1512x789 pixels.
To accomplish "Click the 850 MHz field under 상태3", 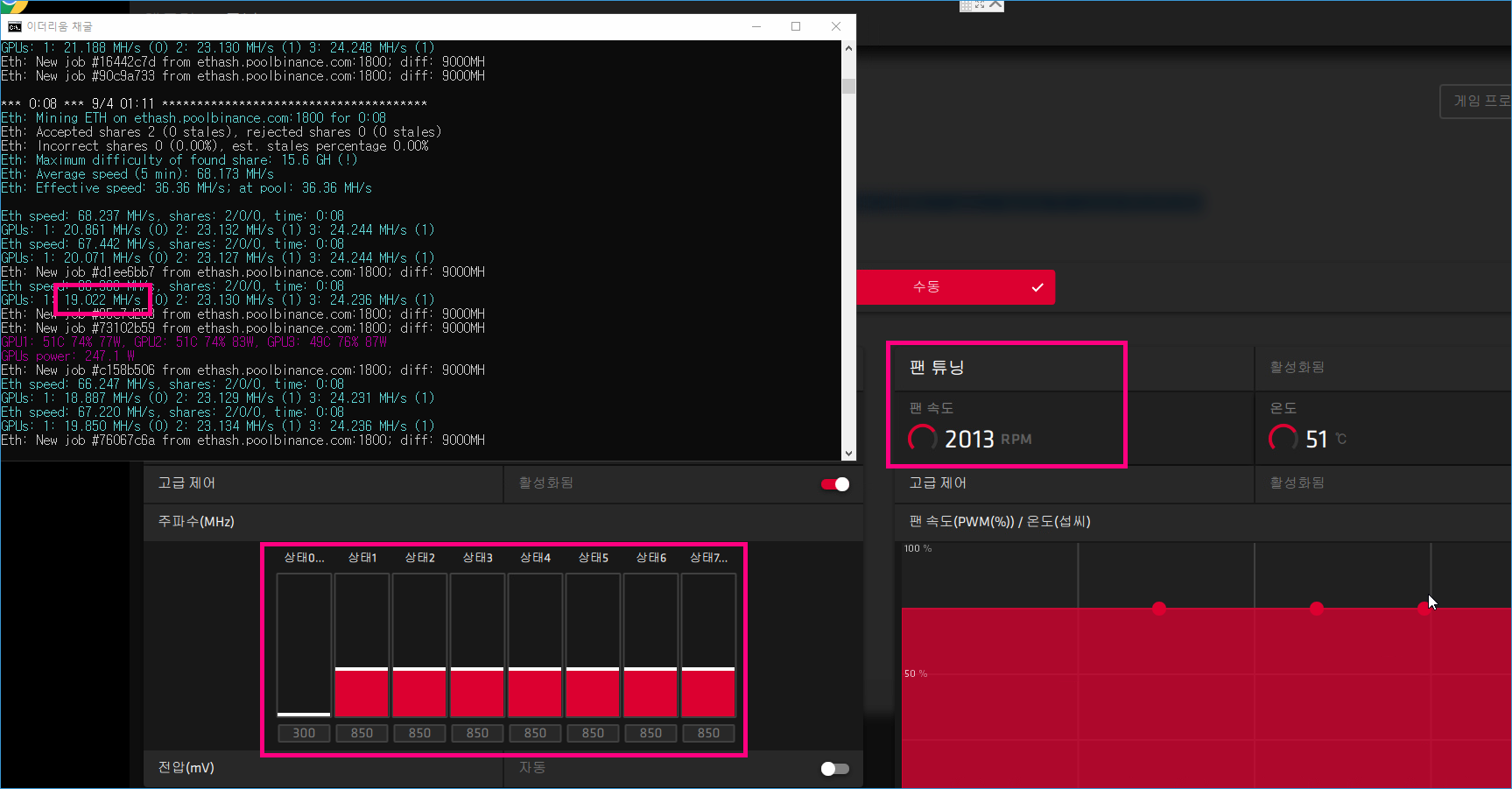I will (x=477, y=733).
